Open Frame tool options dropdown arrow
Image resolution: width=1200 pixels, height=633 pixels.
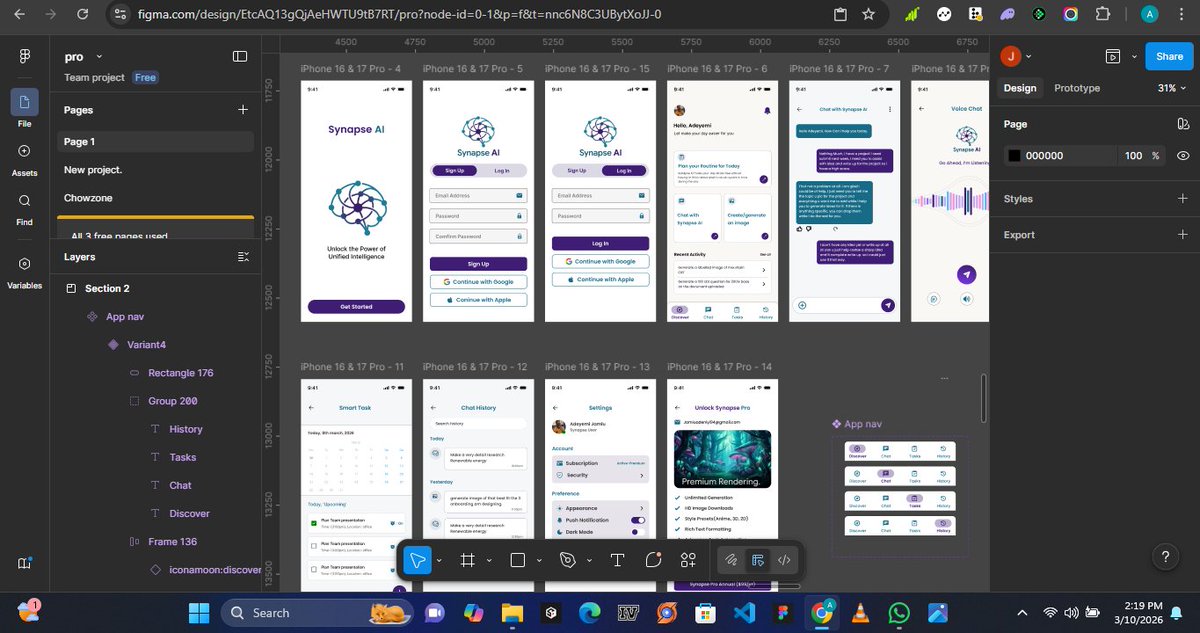click(x=489, y=560)
